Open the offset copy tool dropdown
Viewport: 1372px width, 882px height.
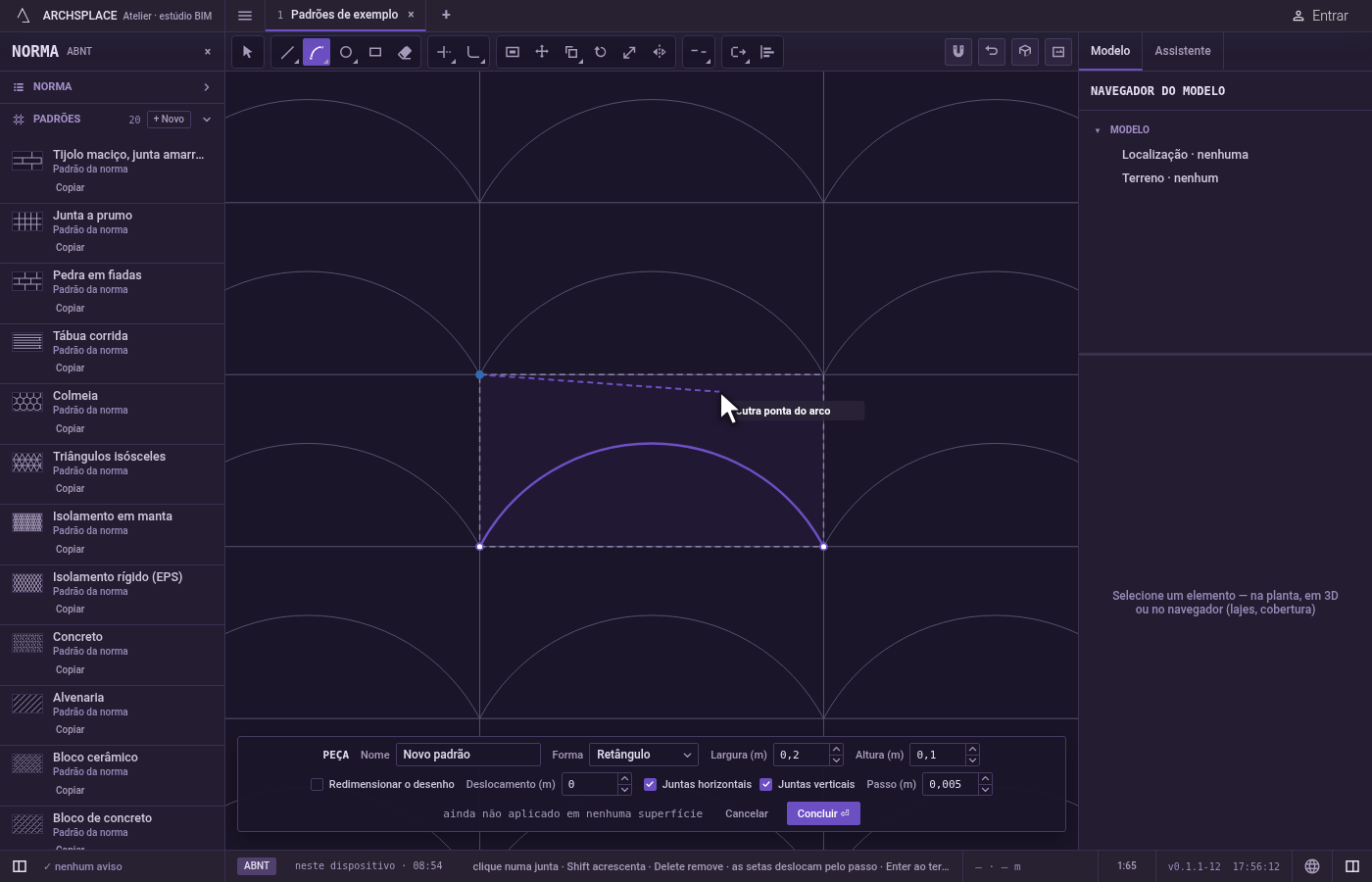[x=571, y=52]
